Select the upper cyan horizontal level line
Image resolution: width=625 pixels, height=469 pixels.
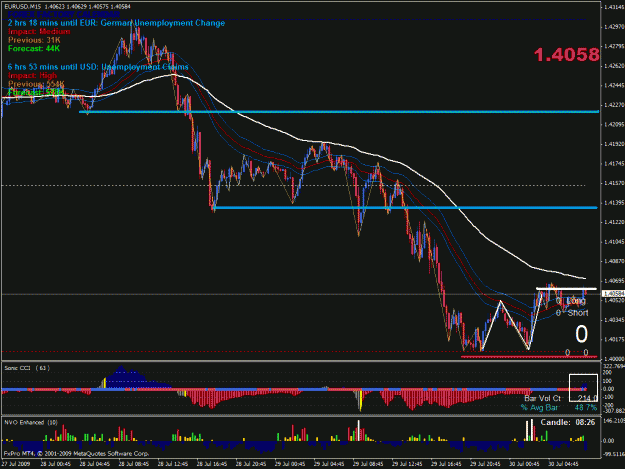pyautogui.click(x=339, y=112)
